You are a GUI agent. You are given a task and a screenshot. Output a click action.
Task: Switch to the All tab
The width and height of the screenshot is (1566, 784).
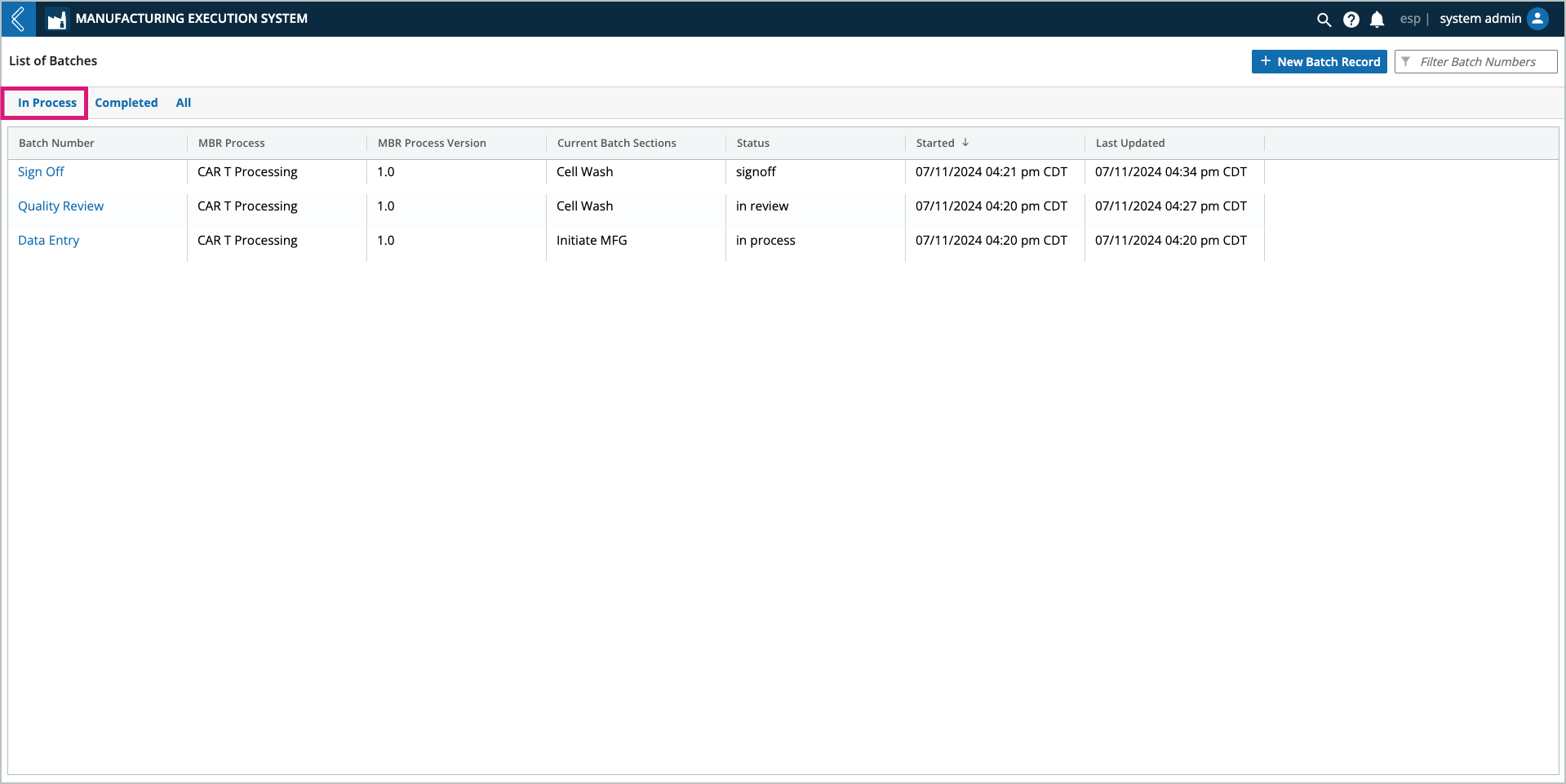pos(184,103)
